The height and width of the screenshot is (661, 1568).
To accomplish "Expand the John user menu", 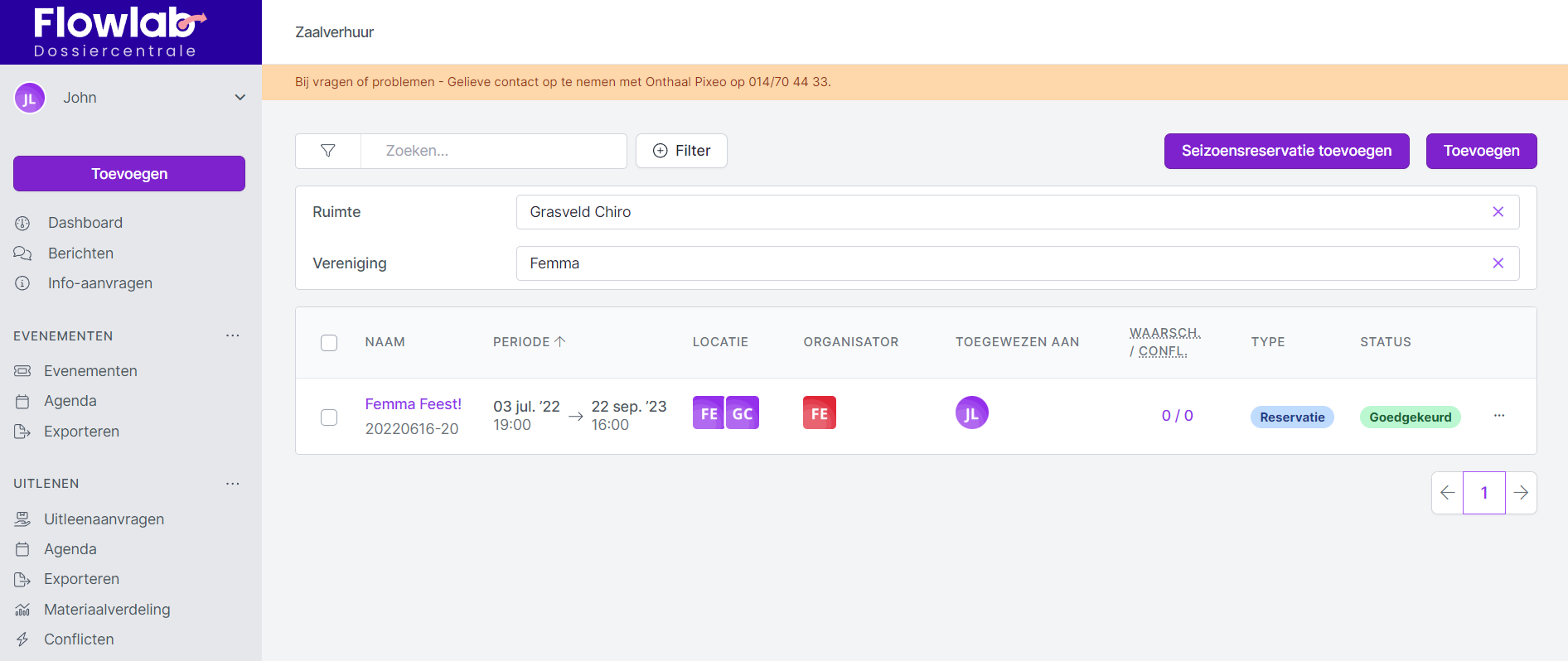I will tap(240, 98).
